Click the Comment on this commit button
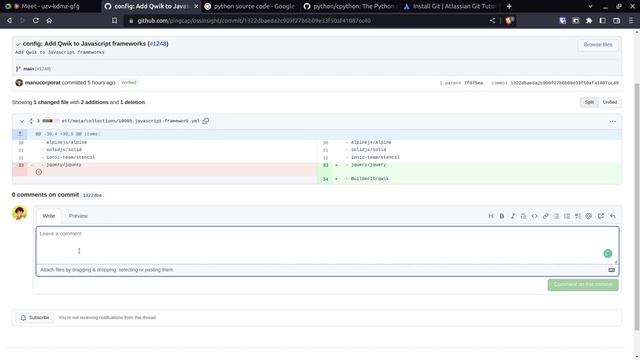 click(x=583, y=284)
